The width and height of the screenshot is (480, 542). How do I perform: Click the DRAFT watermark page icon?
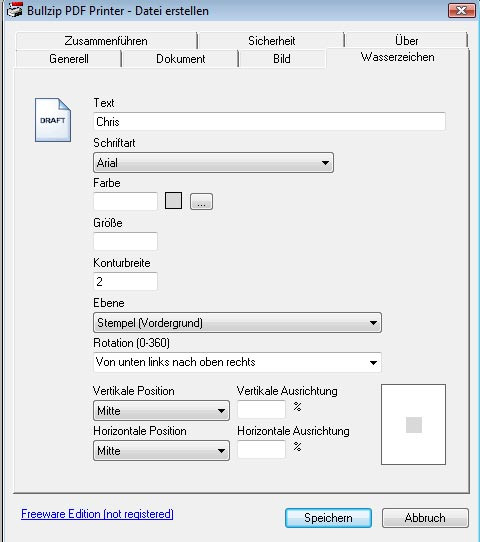(53, 120)
